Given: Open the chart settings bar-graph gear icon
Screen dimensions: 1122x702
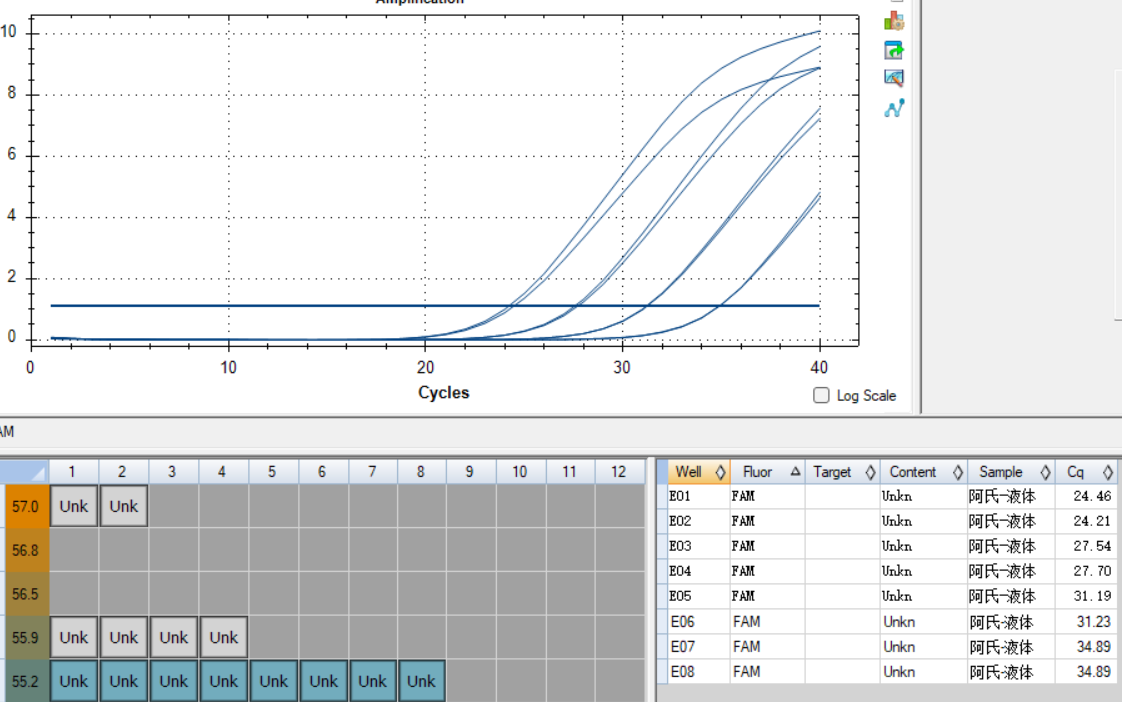Looking at the screenshot, I should tap(894, 21).
